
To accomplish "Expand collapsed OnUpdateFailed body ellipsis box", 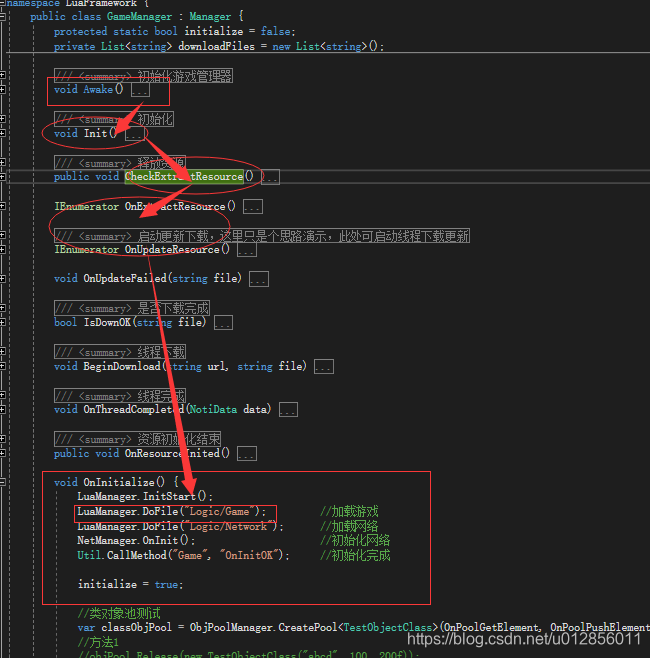I will 259,279.
